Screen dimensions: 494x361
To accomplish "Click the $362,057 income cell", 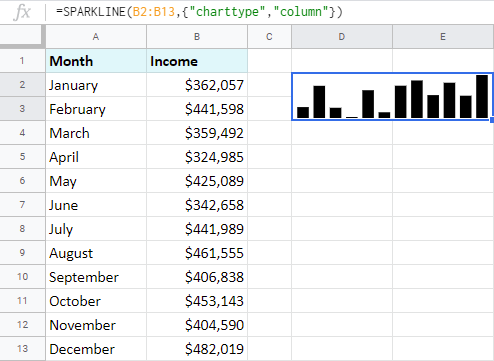I will point(197,85).
